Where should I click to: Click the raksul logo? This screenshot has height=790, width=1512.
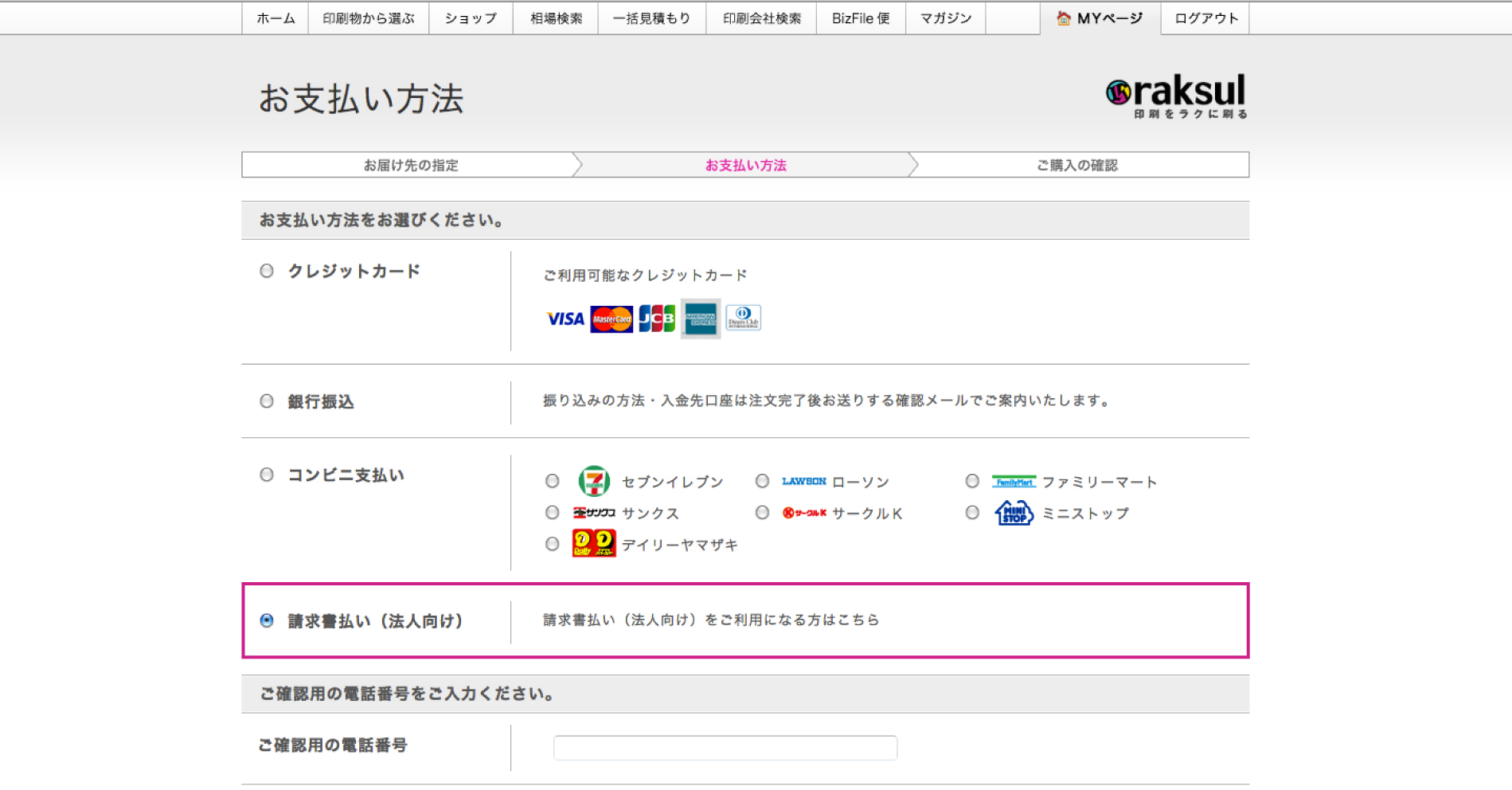pyautogui.click(x=1176, y=96)
